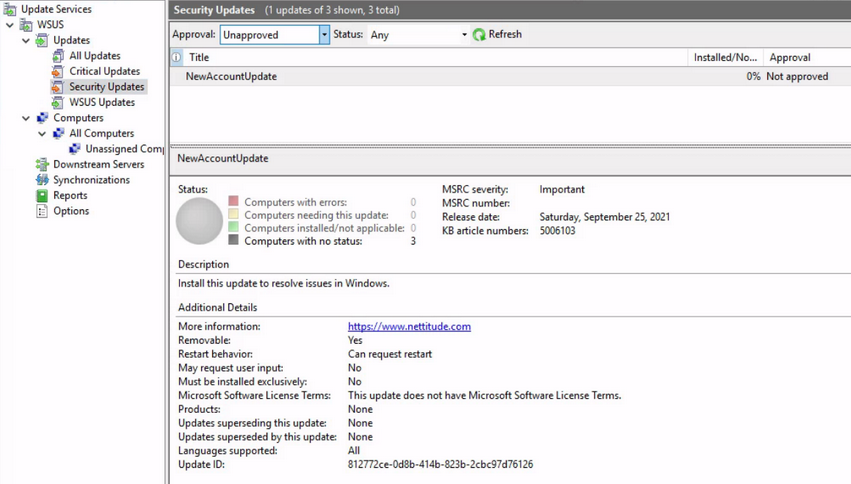Select Security Updates in tree

(107, 87)
